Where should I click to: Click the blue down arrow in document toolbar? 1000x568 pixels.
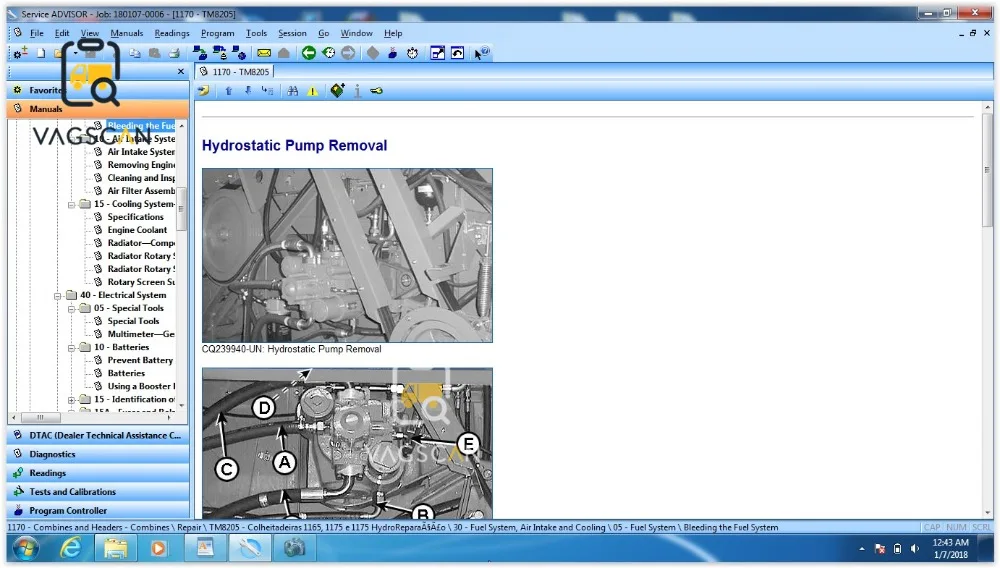click(247, 91)
